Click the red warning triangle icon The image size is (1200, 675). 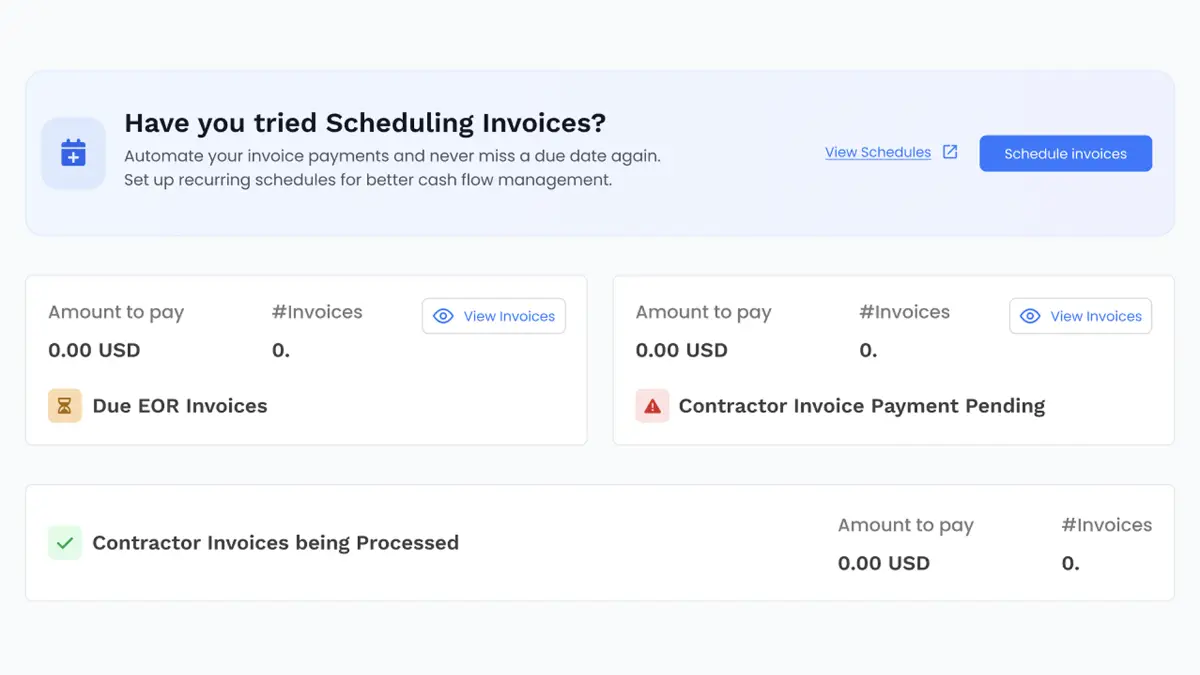652,406
